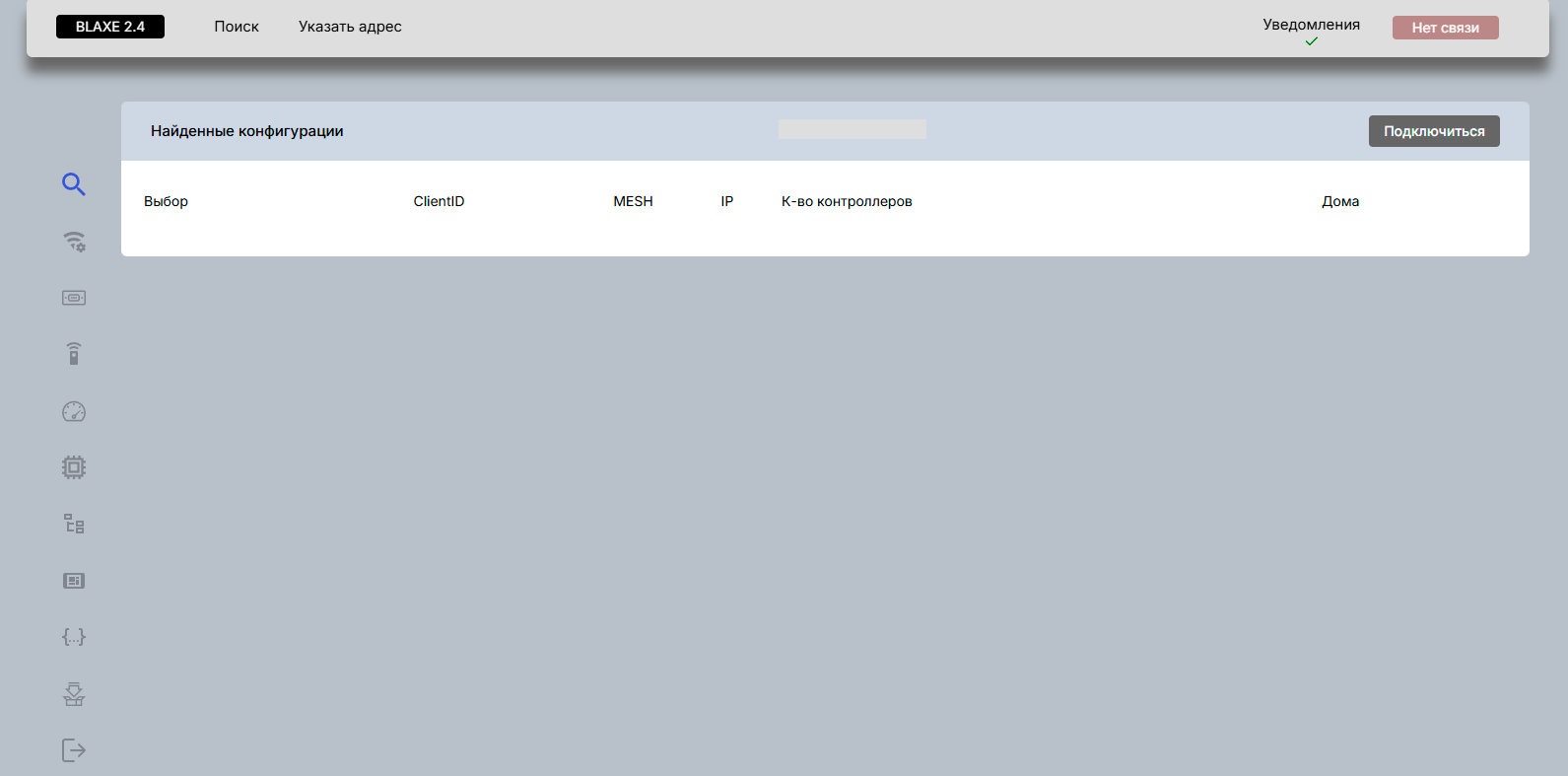The width and height of the screenshot is (1568, 776).
Task: Select the news card icon in sidebar
Action: coord(74,581)
